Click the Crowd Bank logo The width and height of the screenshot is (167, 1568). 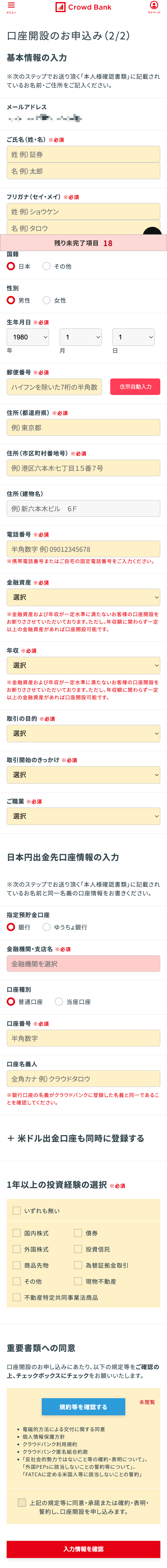pyautogui.click(x=84, y=7)
